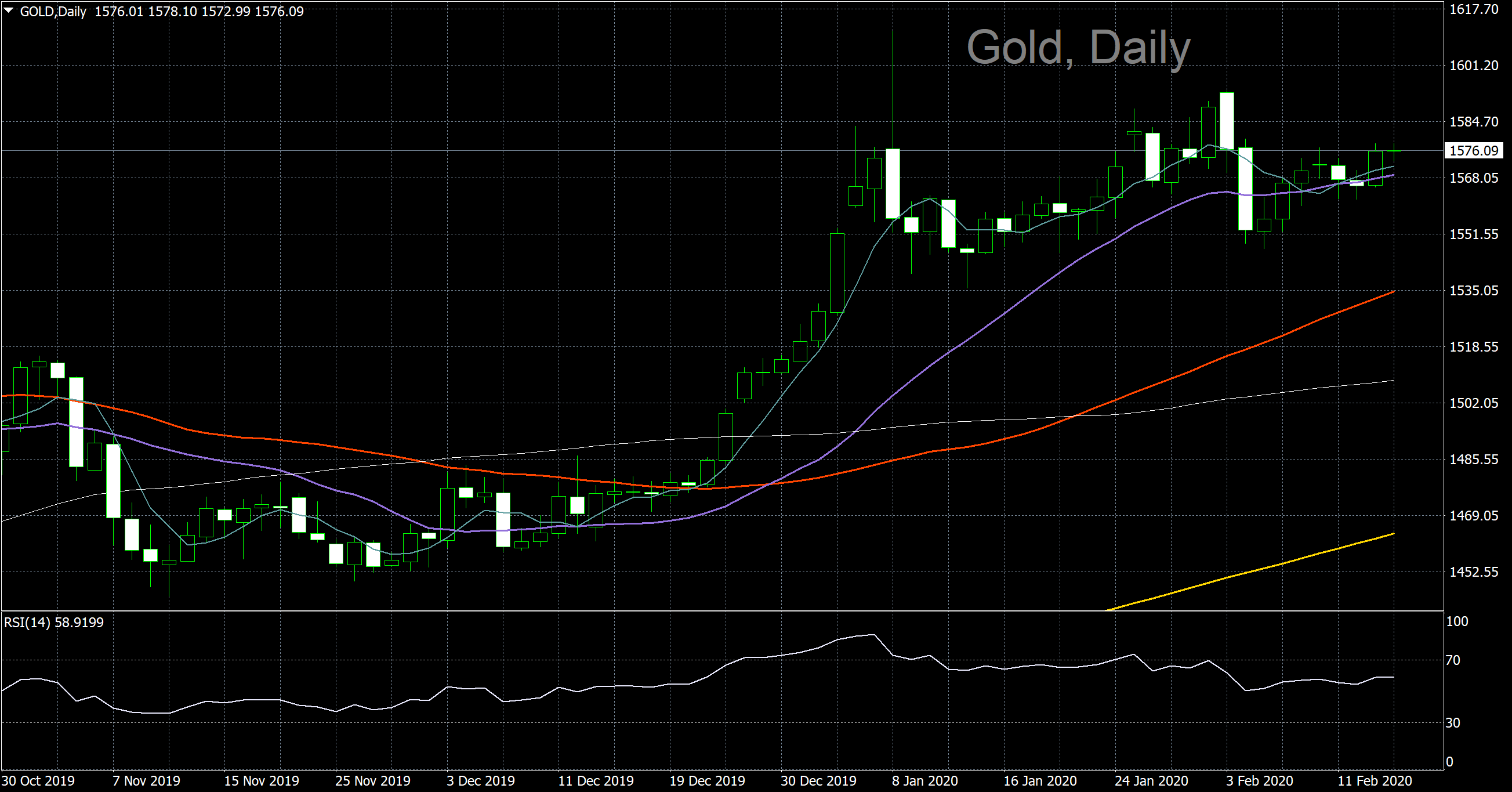Click the 11 Dec 2019 date label
The width and height of the screenshot is (1512, 792).
(596, 781)
